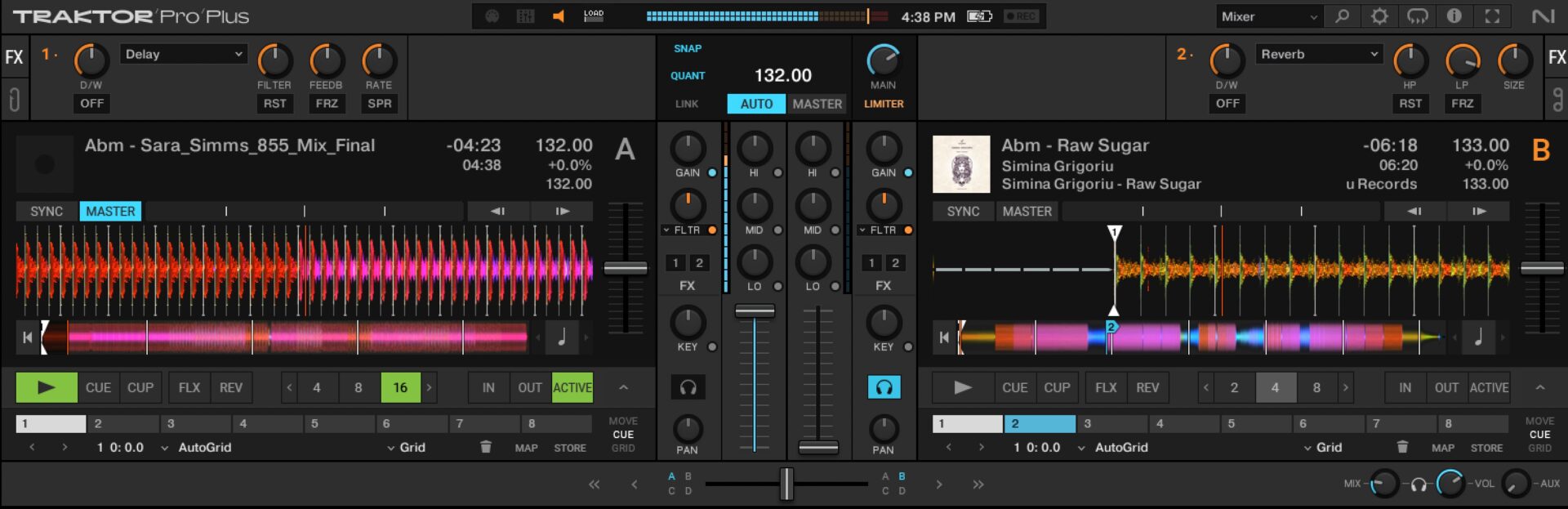Delete Deck B cue with trash icon

(x=1402, y=447)
